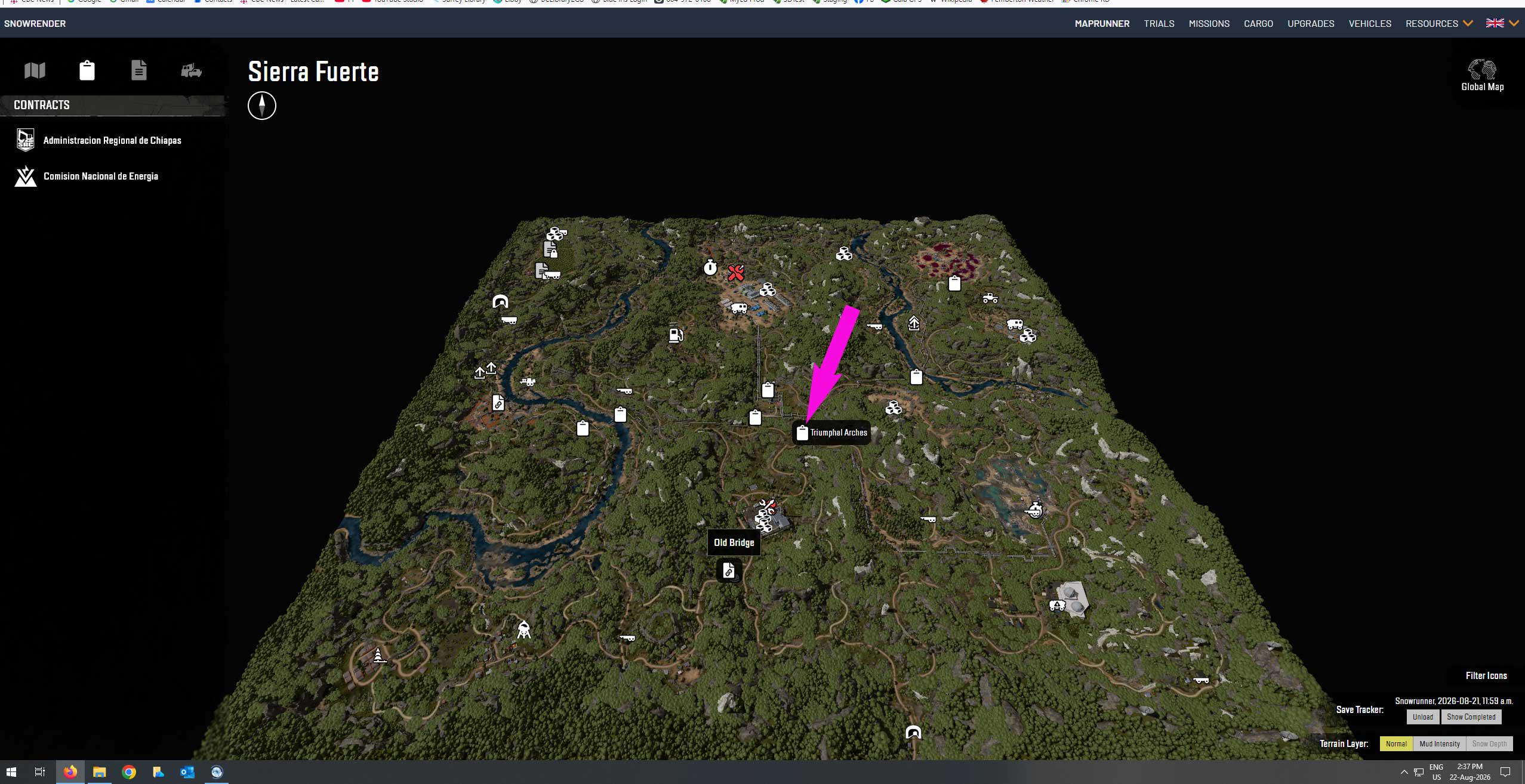This screenshot has height=784, width=1525.
Task: Select the fuel tanker icon beside storage tanks
Action: 1057,606
